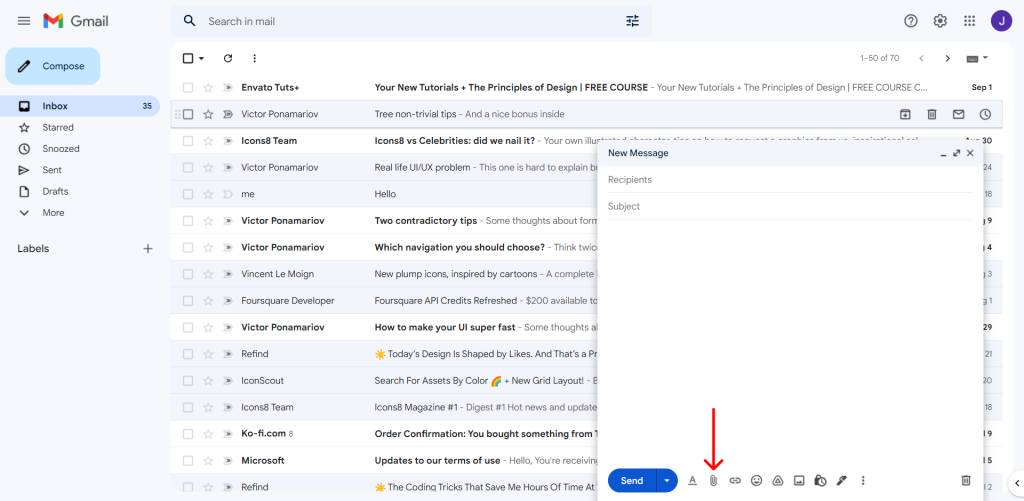Open input tools keyboard dropdown
This screenshot has width=1024, height=501.
coord(978,58)
